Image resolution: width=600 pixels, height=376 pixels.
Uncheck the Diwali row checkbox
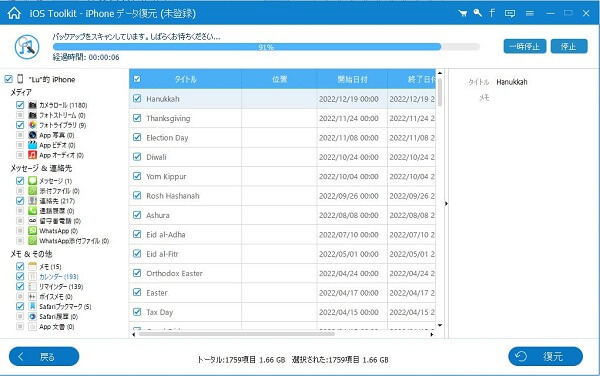137,157
